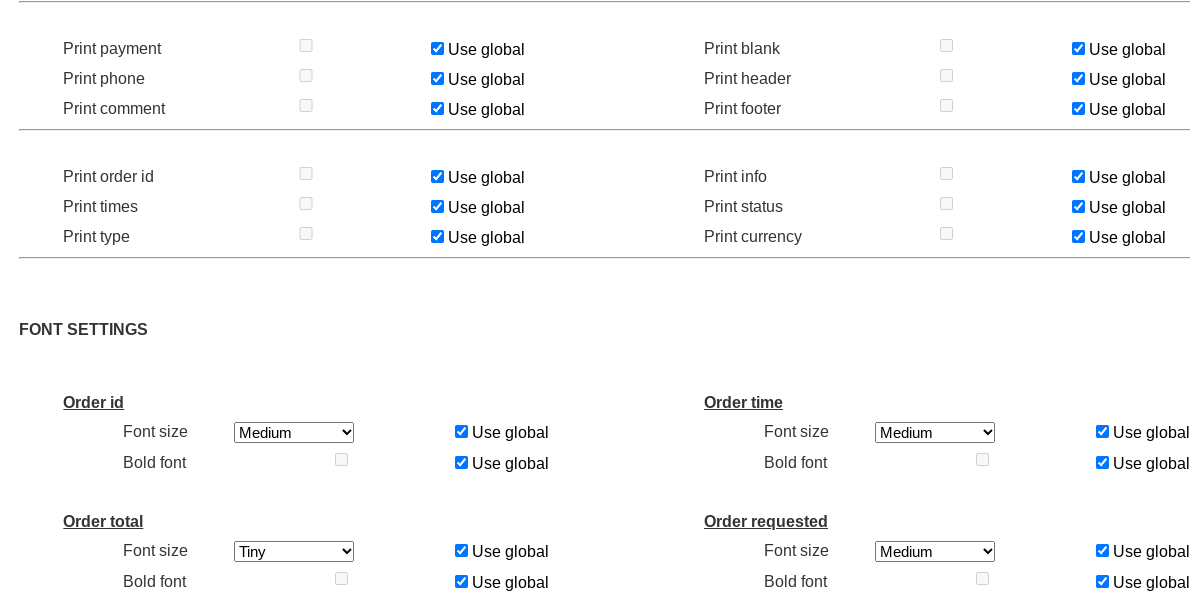Toggle Use global for Order time font size
The width and height of the screenshot is (1190, 606).
coord(1102,432)
